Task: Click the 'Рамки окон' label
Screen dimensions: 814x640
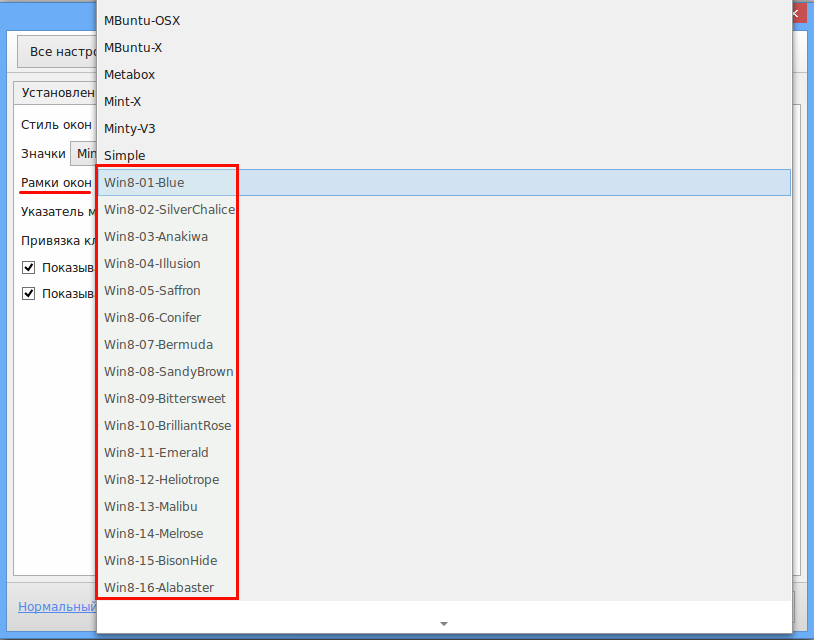Action: click(x=56, y=183)
